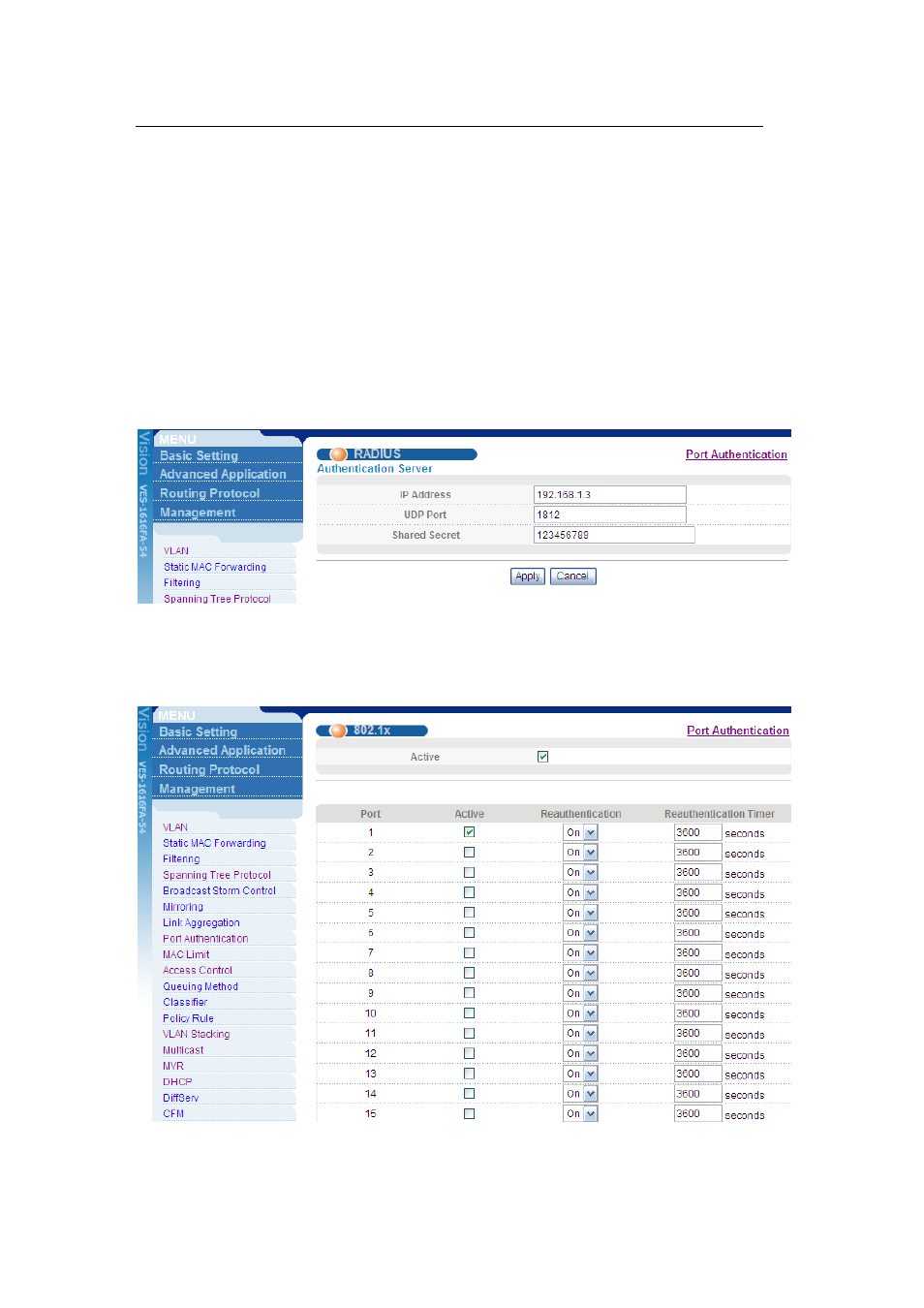
Task: Open Broadcast Storm Control sidebar link
Action: [219, 890]
